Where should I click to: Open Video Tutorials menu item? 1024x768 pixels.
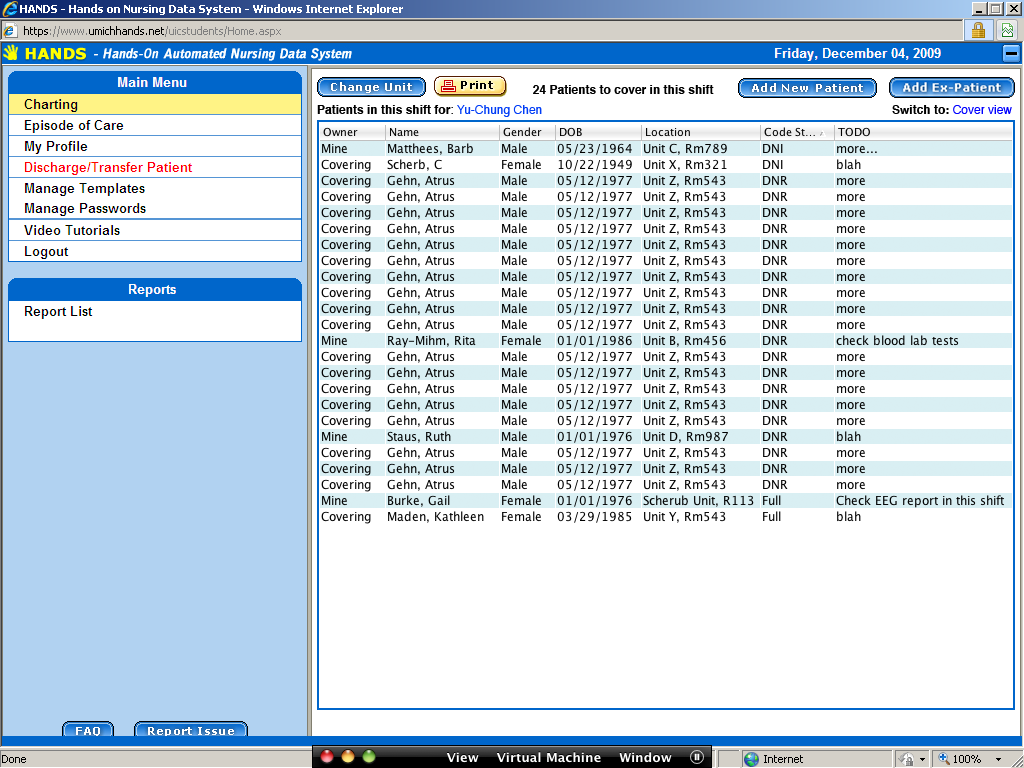click(x=155, y=230)
